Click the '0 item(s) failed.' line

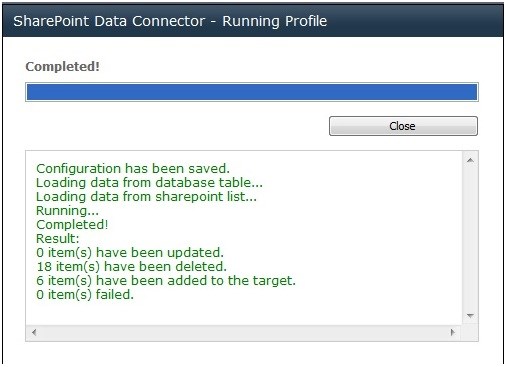[85, 295]
